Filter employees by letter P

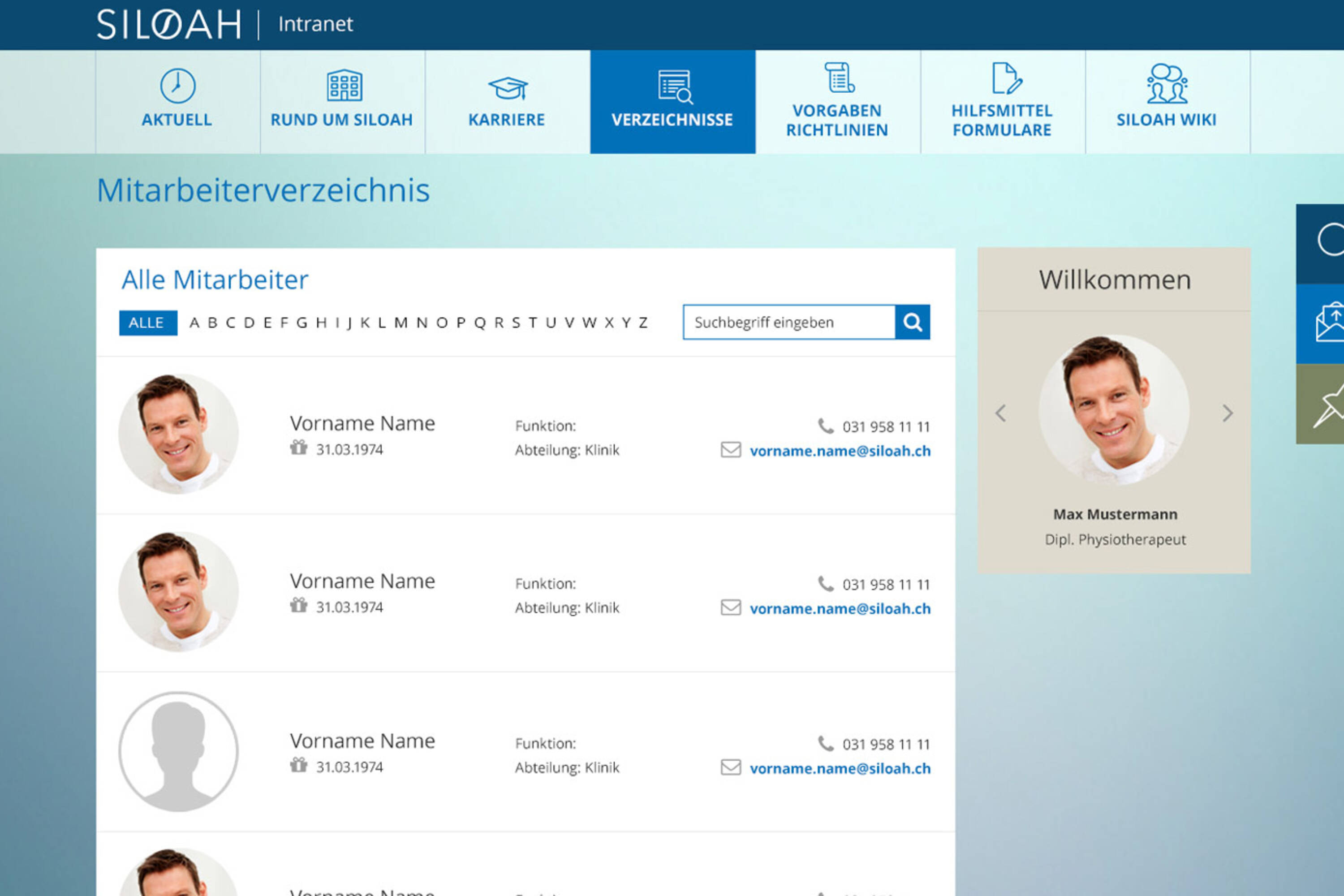(x=461, y=323)
